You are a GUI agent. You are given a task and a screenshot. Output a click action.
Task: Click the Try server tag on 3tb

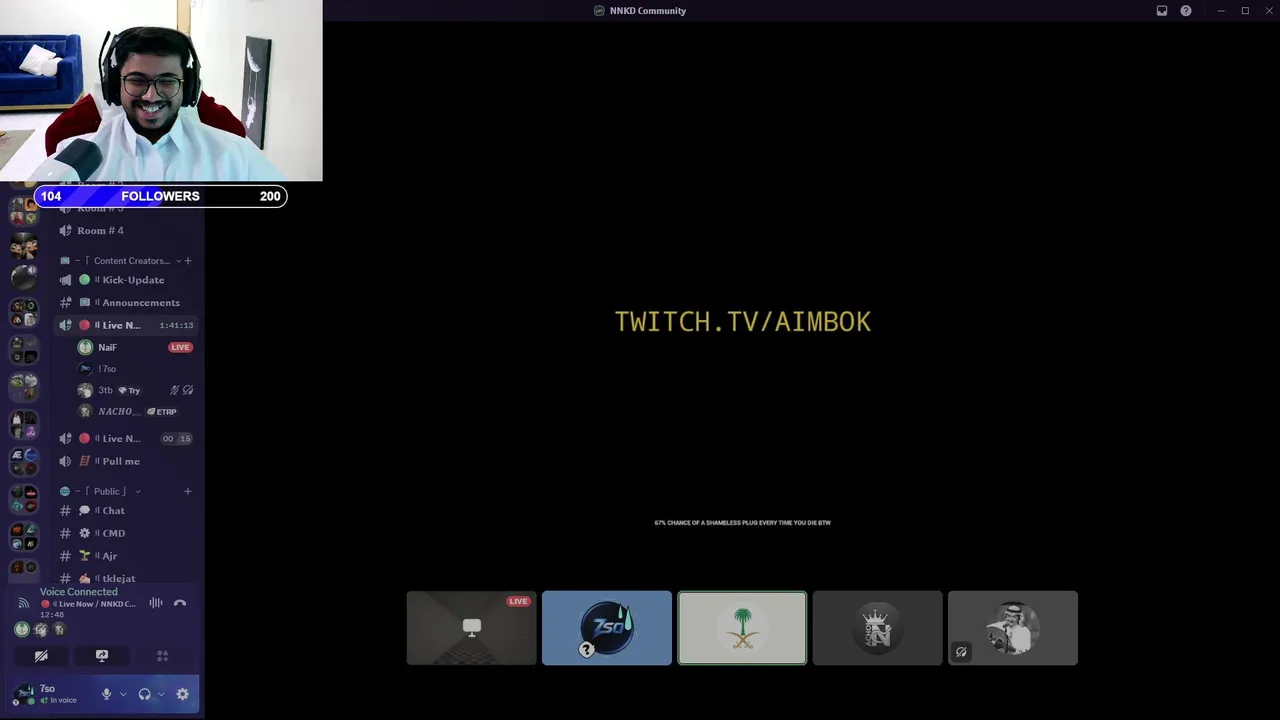click(130, 390)
